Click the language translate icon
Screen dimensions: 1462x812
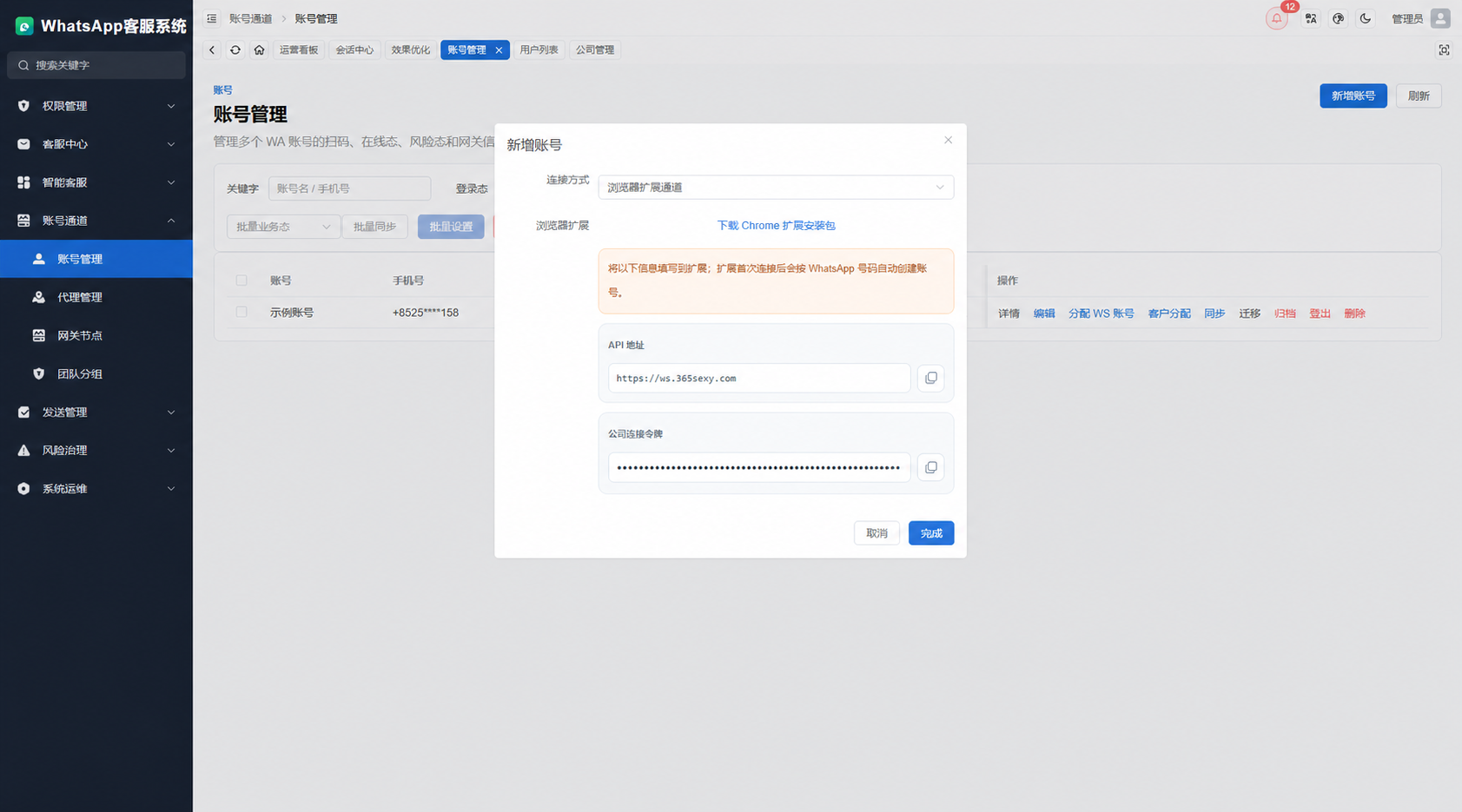tap(1310, 18)
